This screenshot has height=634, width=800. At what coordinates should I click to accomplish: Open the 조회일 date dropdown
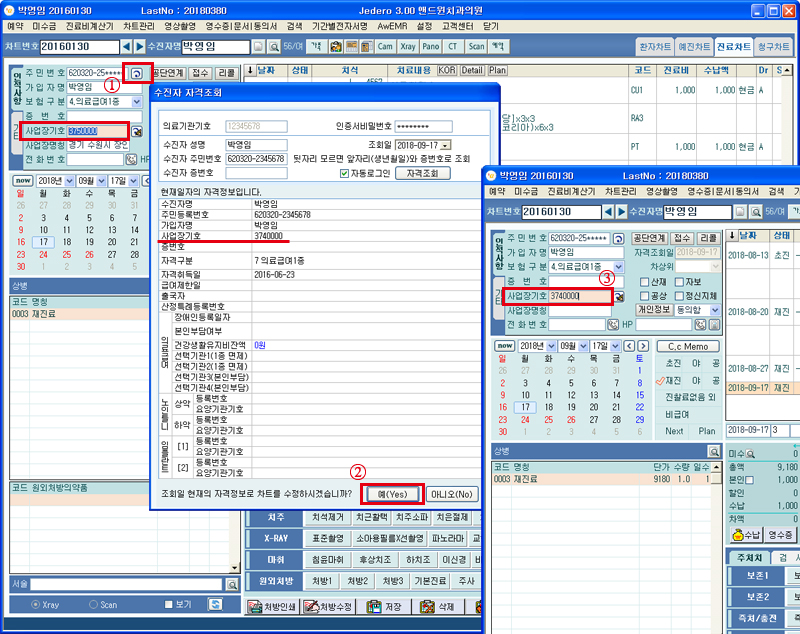445,146
